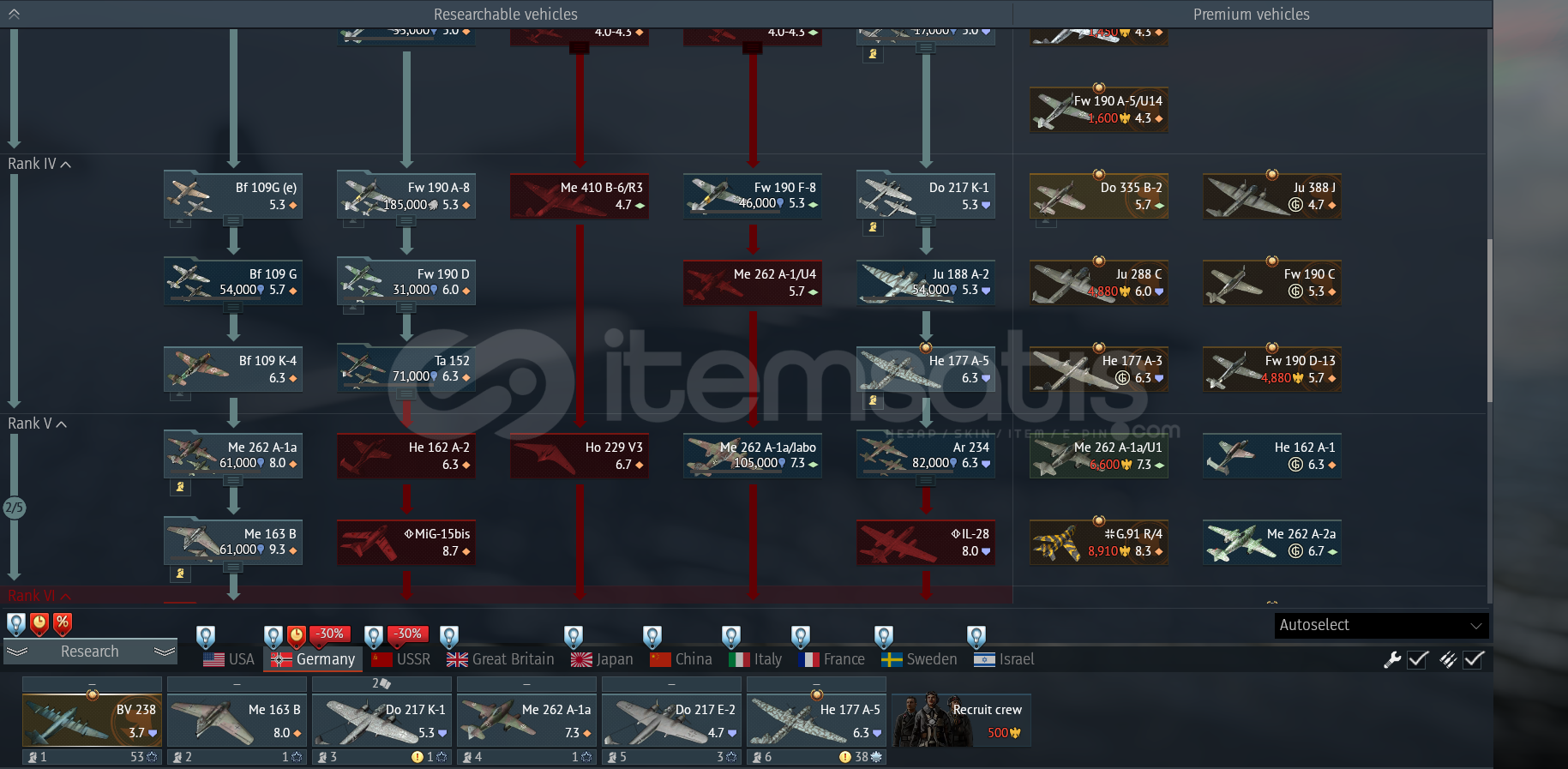Open the Sweden nation tab

919,659
